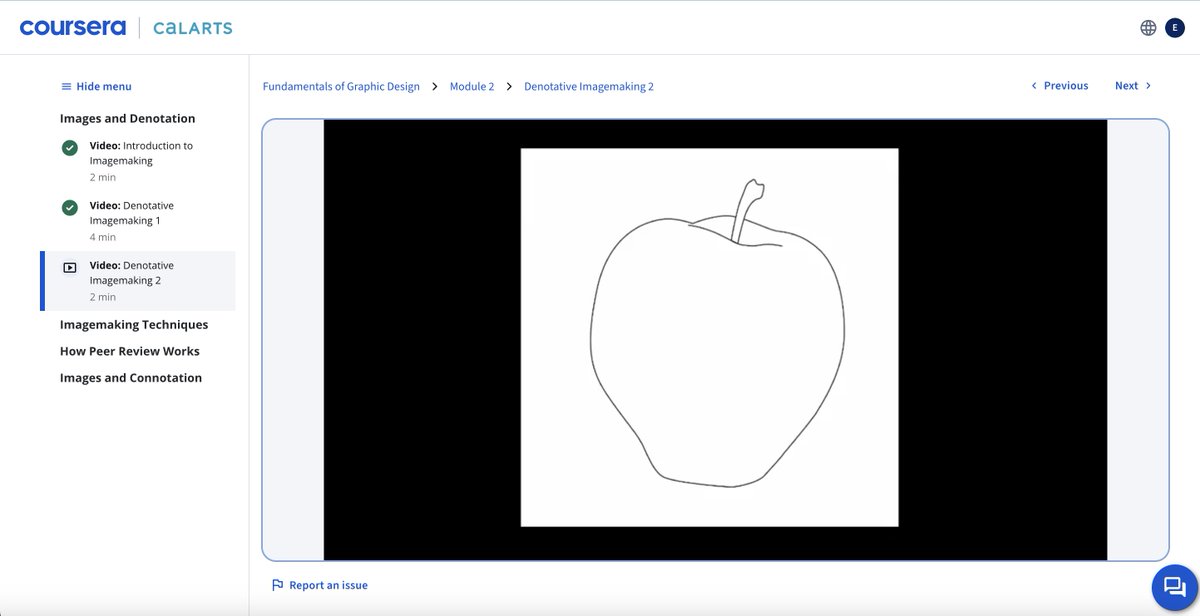Open the Coursera home logo
1200x616 pixels.
[73, 27]
